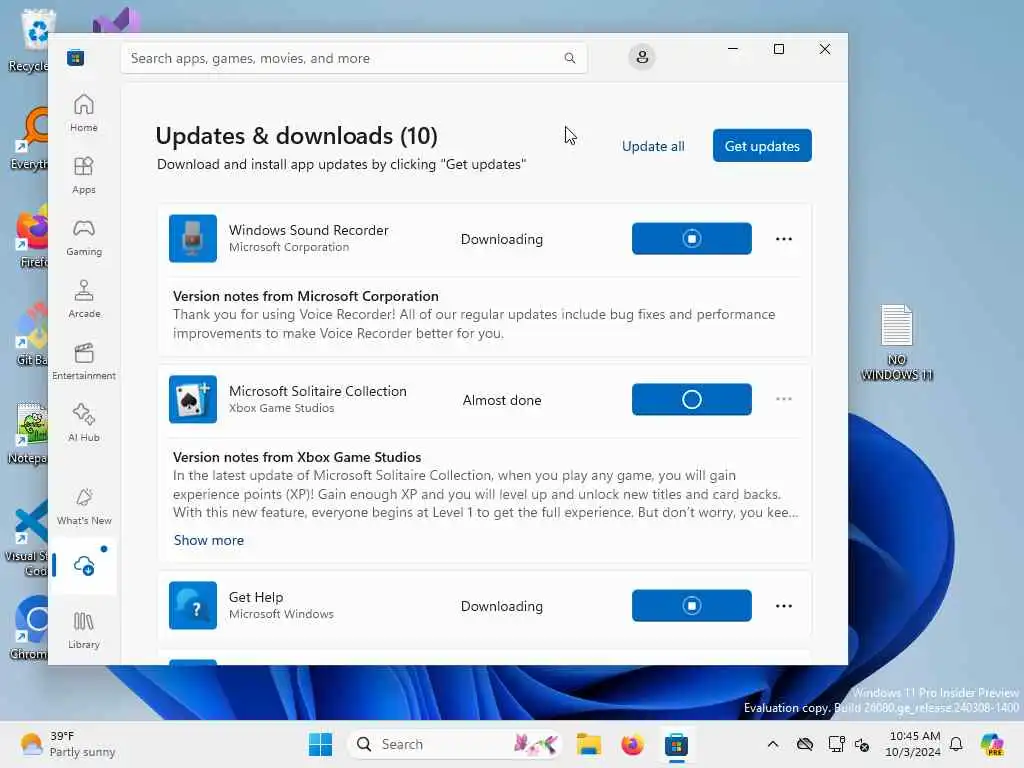Click the Microsoft Solitaire Collection title text
Image resolution: width=1024 pixels, height=768 pixels.
tap(317, 391)
